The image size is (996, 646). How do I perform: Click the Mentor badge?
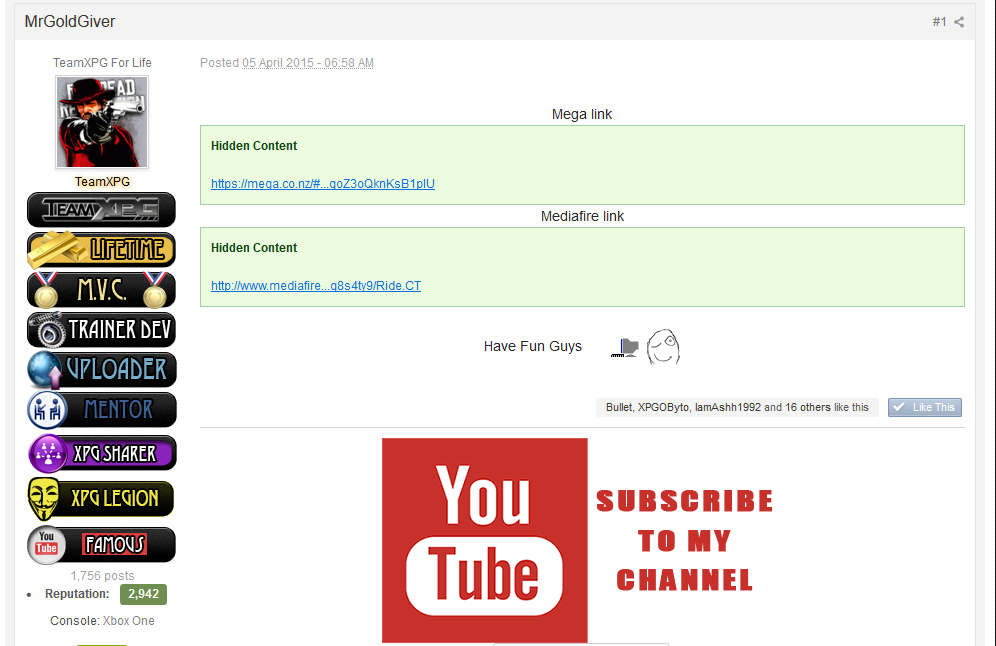click(102, 410)
